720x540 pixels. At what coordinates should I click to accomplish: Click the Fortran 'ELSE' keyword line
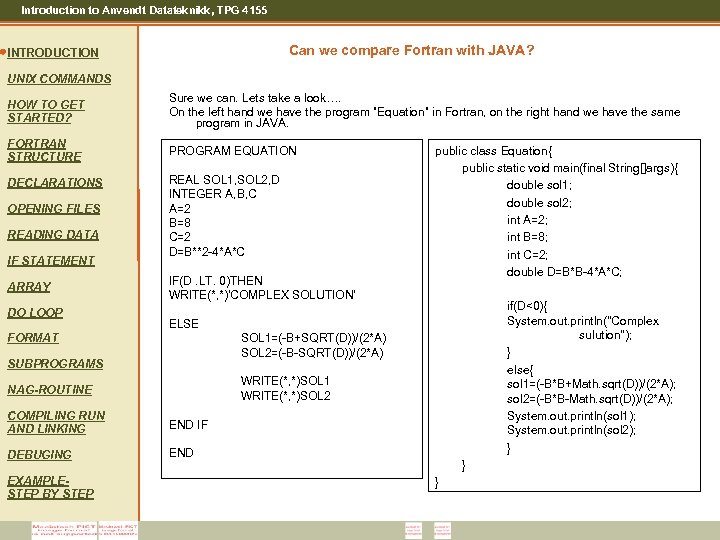(184, 324)
